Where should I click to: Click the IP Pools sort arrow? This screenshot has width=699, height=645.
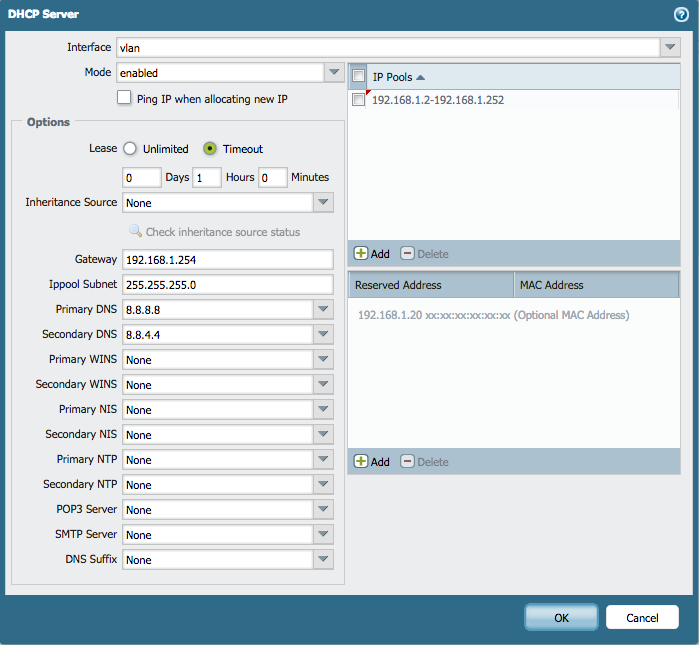420,77
